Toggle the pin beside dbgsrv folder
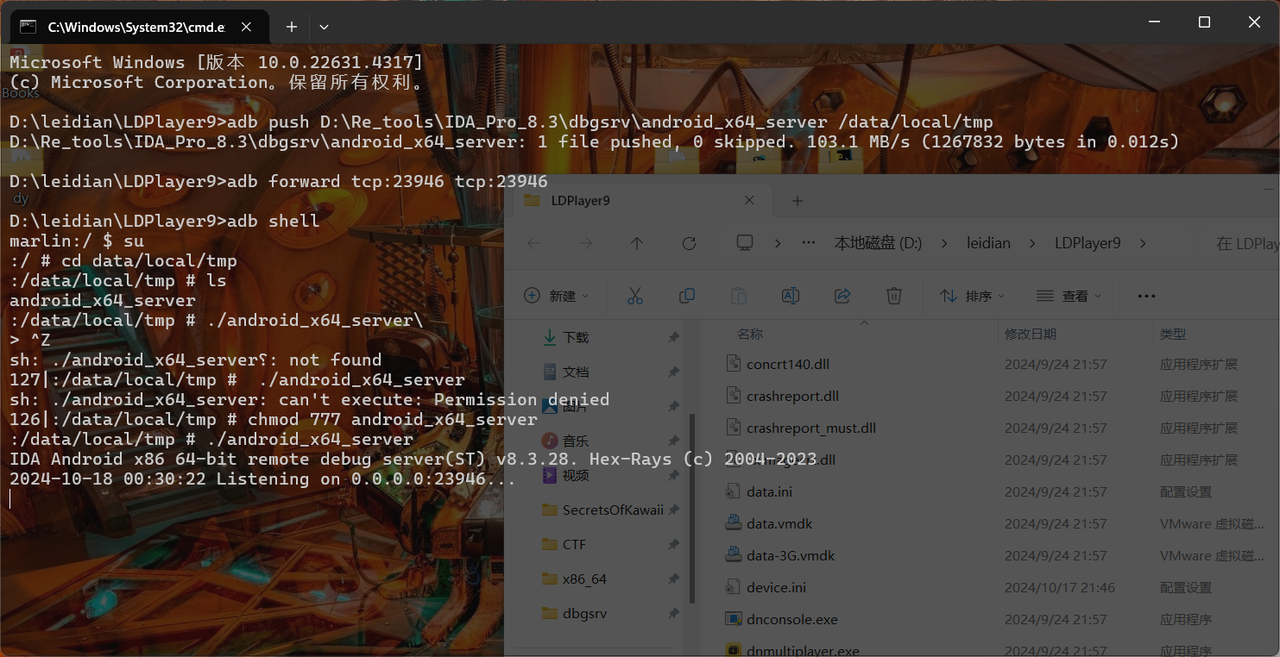The height and width of the screenshot is (657, 1280). coord(673,613)
